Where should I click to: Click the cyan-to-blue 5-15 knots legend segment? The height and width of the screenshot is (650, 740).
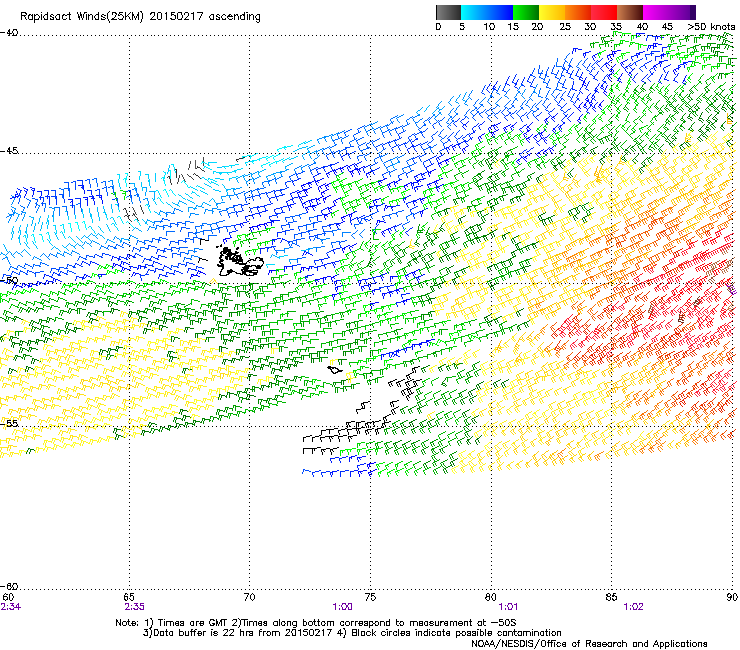coord(487,12)
